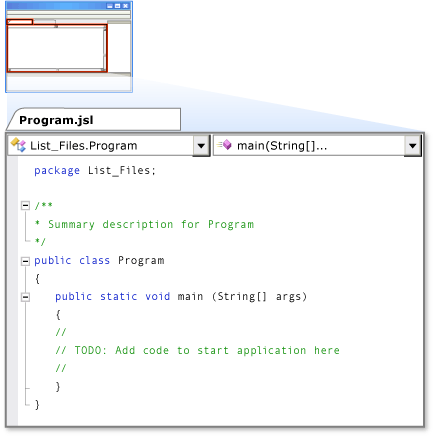Click the 'static' keyword in main declaration
This screenshot has width=433, height=436.
(x=119, y=296)
